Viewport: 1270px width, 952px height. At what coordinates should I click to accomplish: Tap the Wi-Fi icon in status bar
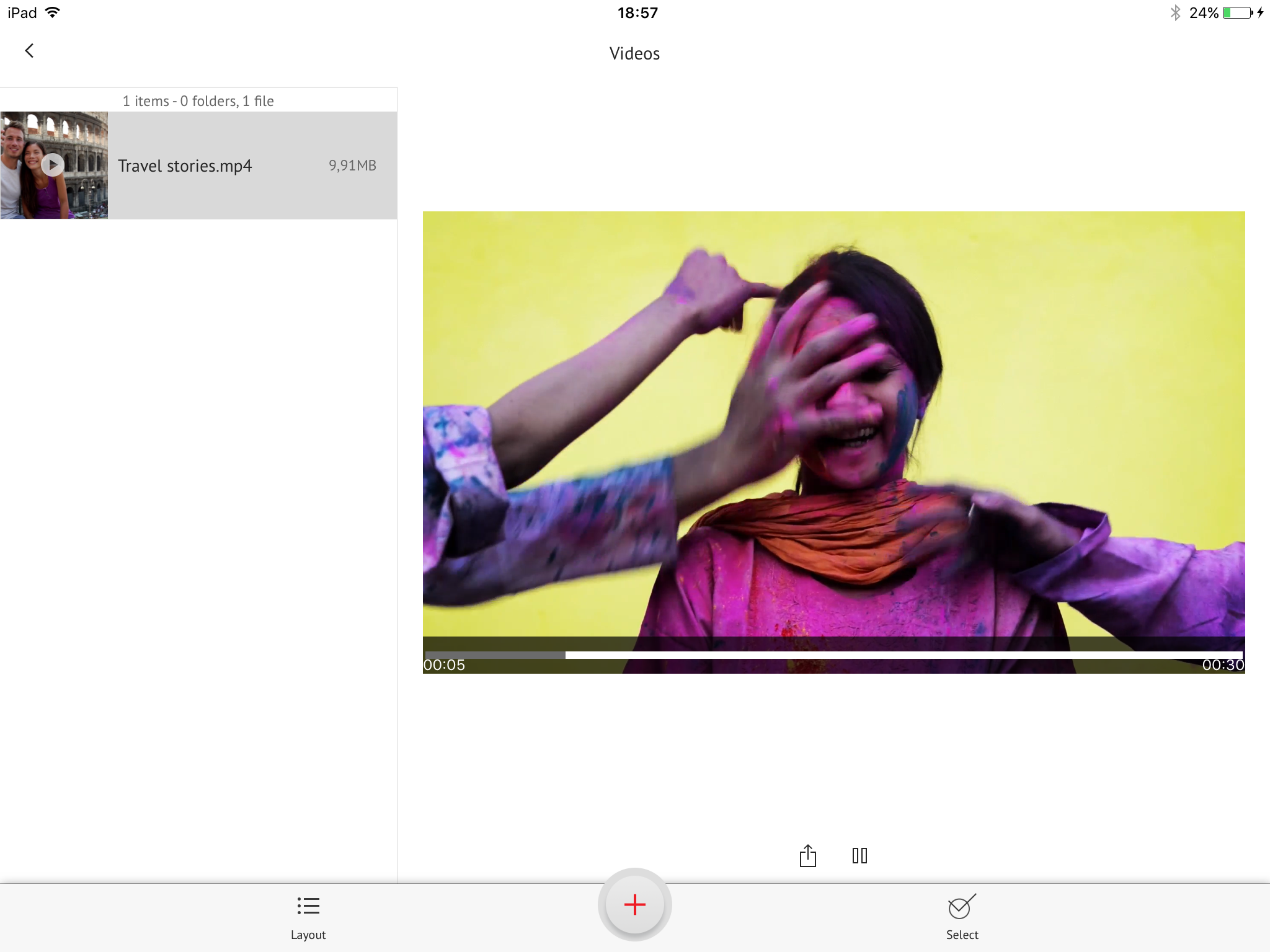(x=53, y=12)
